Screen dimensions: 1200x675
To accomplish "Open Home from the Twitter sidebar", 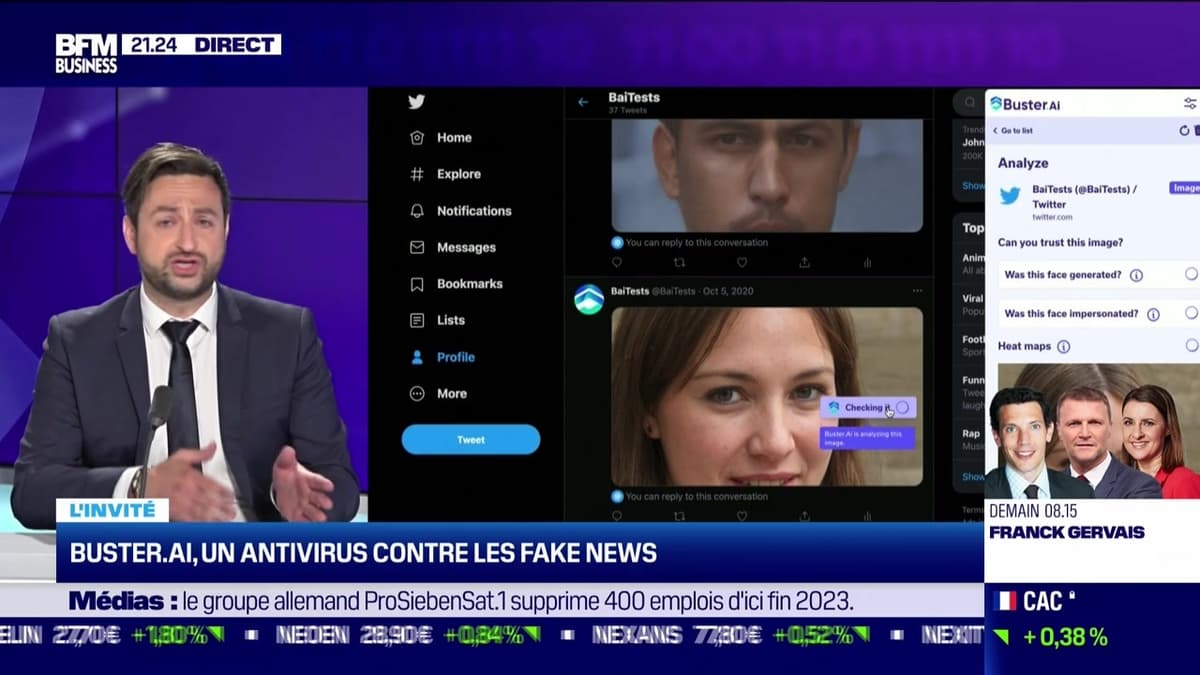I will 441,138.
